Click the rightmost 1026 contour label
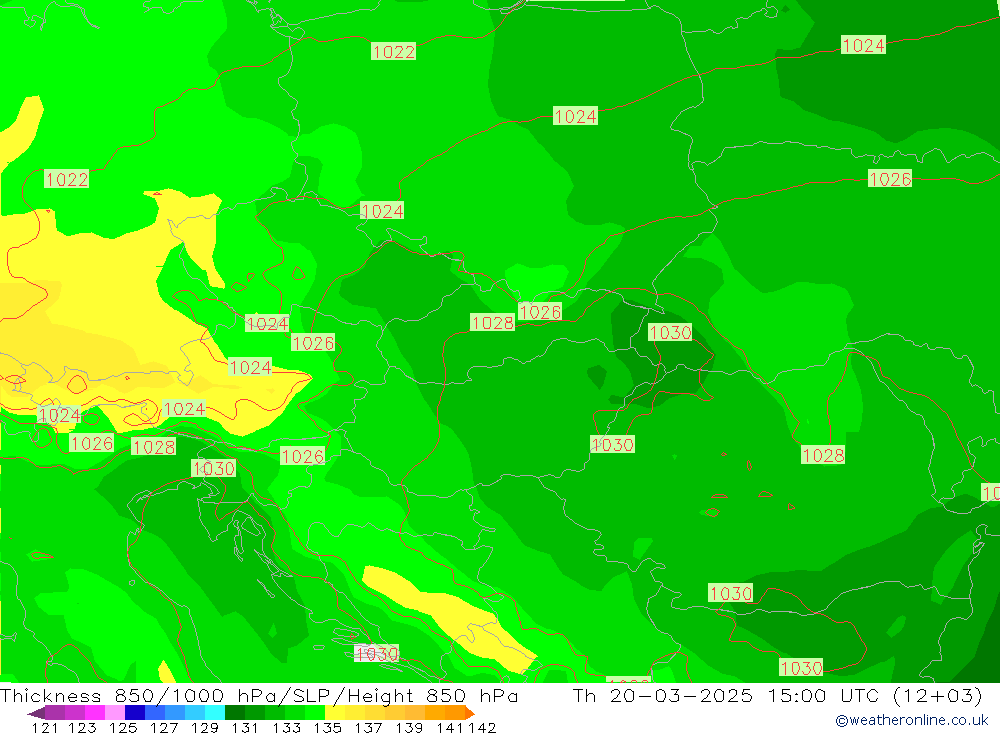 [890, 179]
